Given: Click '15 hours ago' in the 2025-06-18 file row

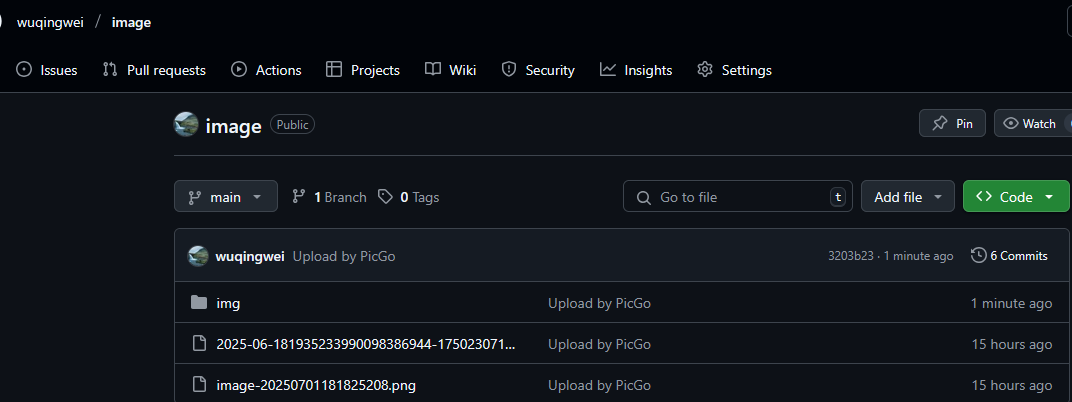Looking at the screenshot, I should coord(1012,344).
